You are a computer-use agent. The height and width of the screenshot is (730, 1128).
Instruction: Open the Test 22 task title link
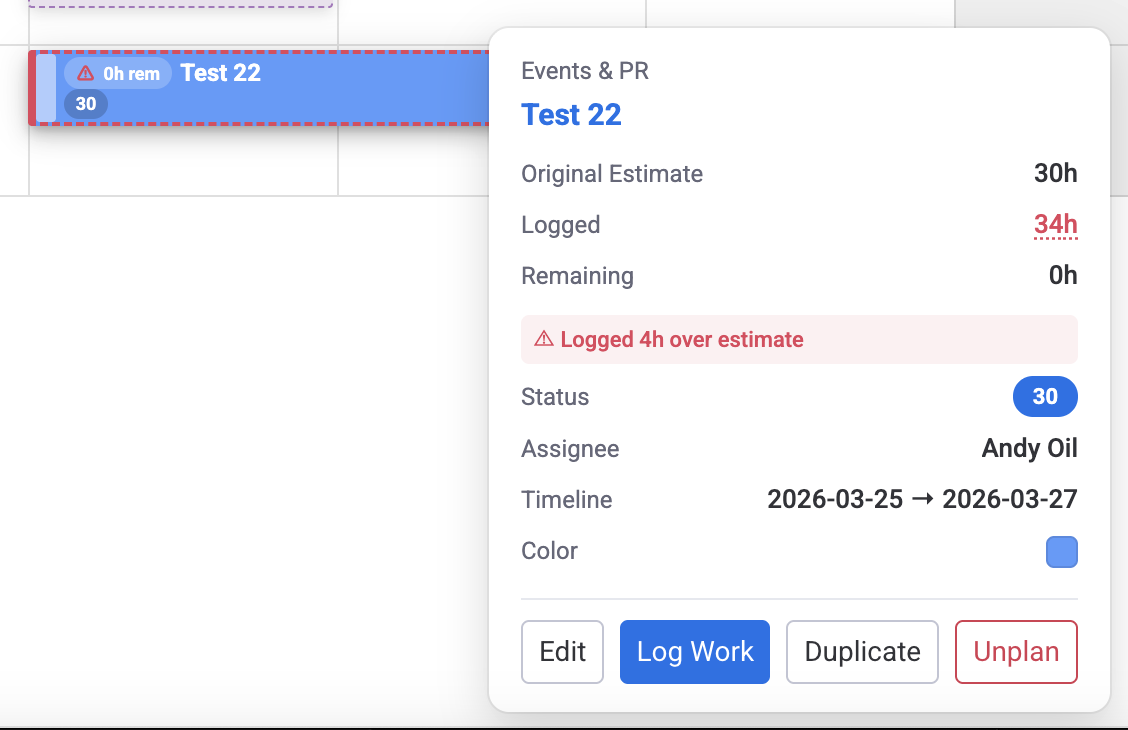click(x=571, y=114)
